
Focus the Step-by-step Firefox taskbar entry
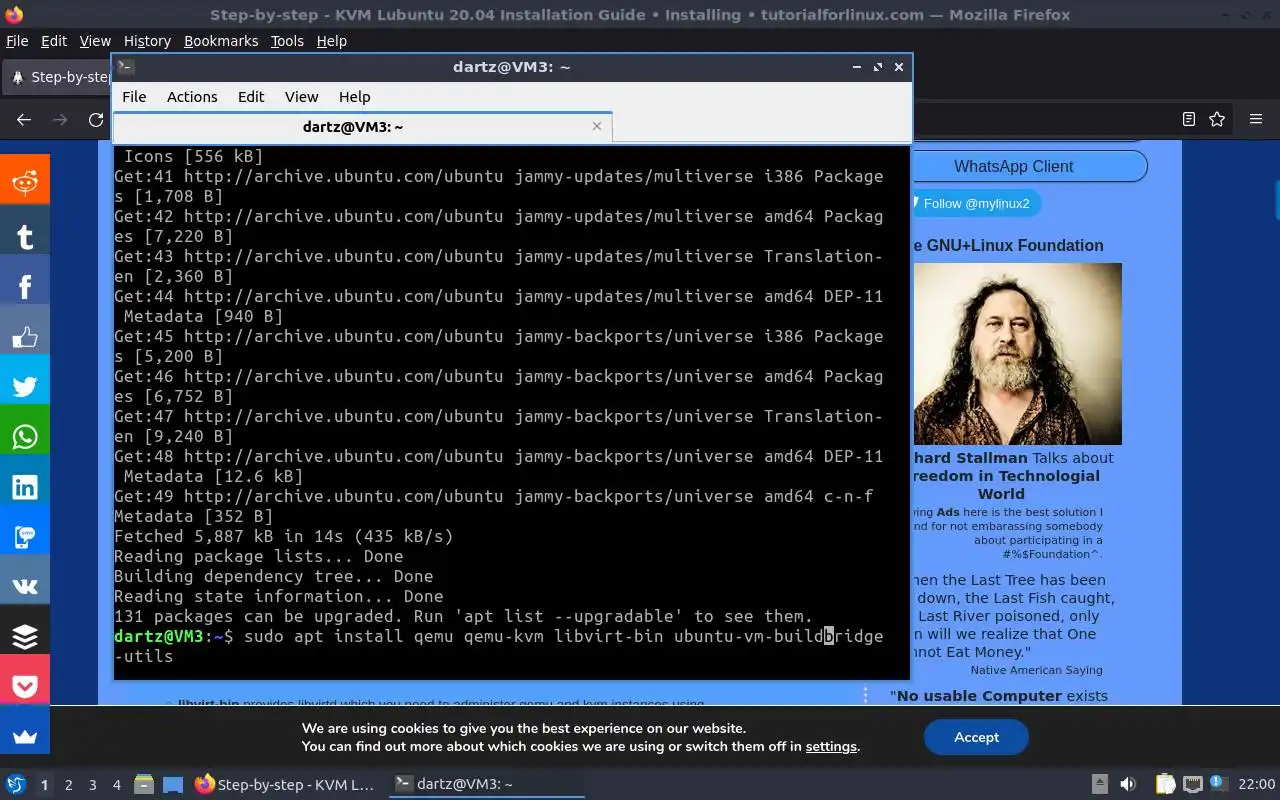coord(285,784)
